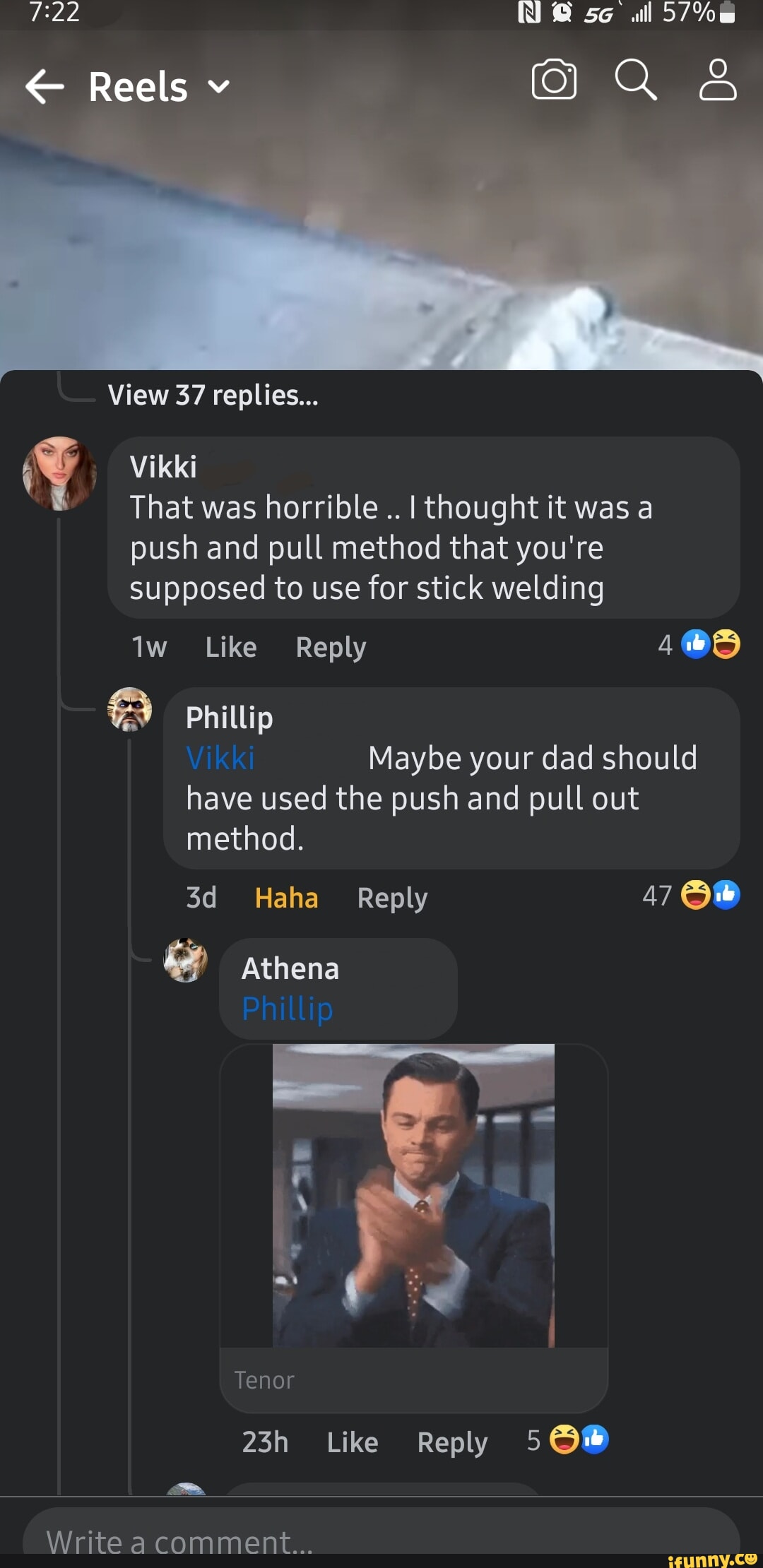763x1568 pixels.
Task: Expand the Reels dropdown chevron
Action: tap(217, 86)
